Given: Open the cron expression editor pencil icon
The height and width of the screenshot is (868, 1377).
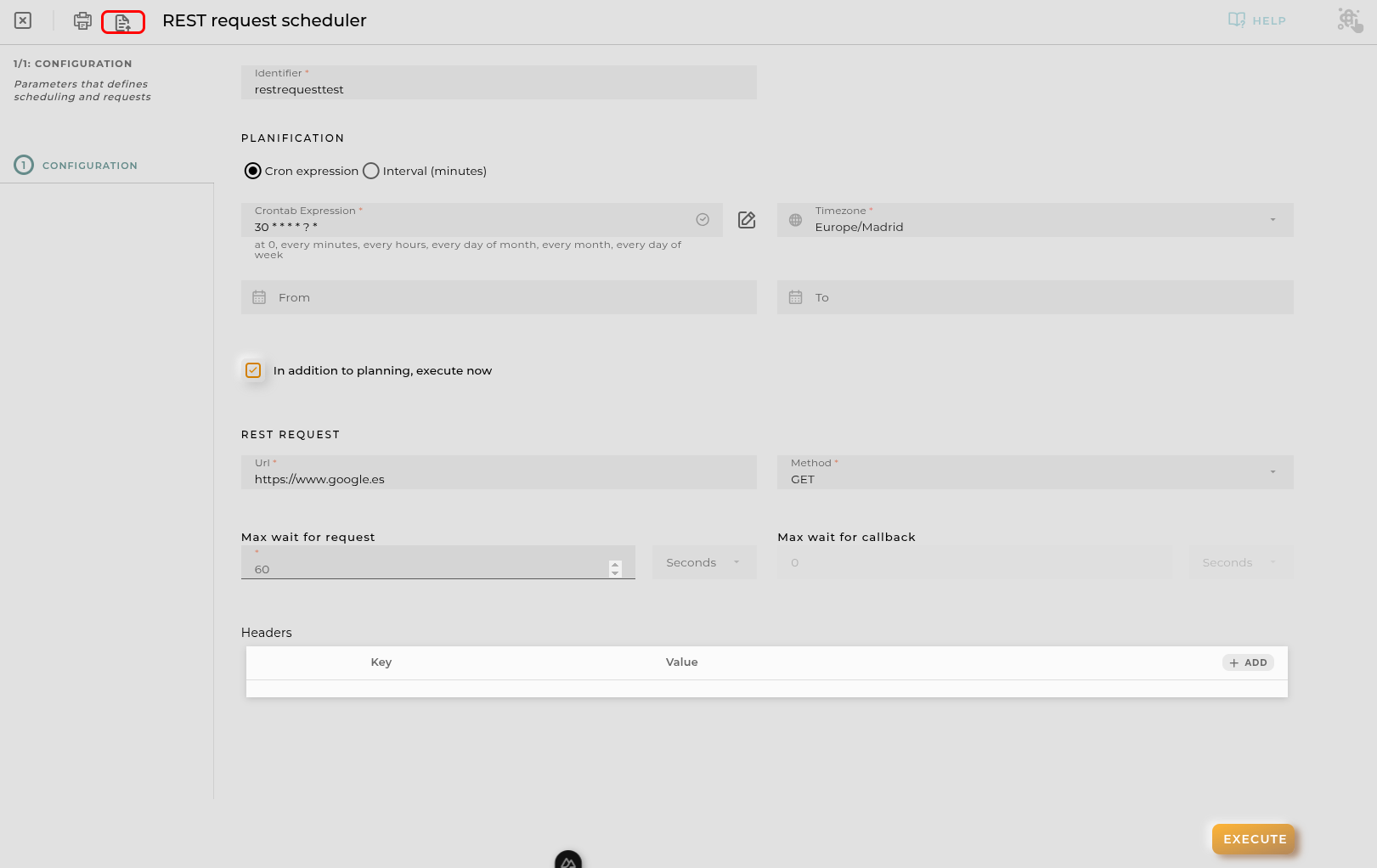Looking at the screenshot, I should [x=747, y=220].
